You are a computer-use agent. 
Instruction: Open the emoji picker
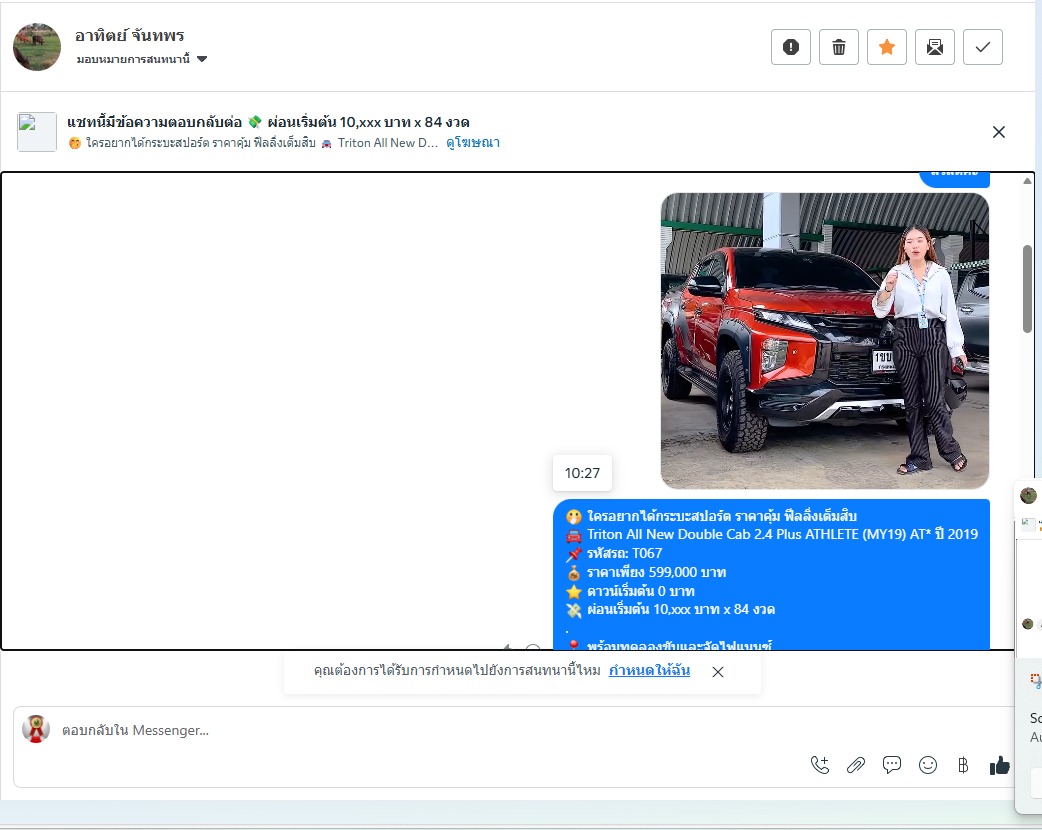coord(928,765)
